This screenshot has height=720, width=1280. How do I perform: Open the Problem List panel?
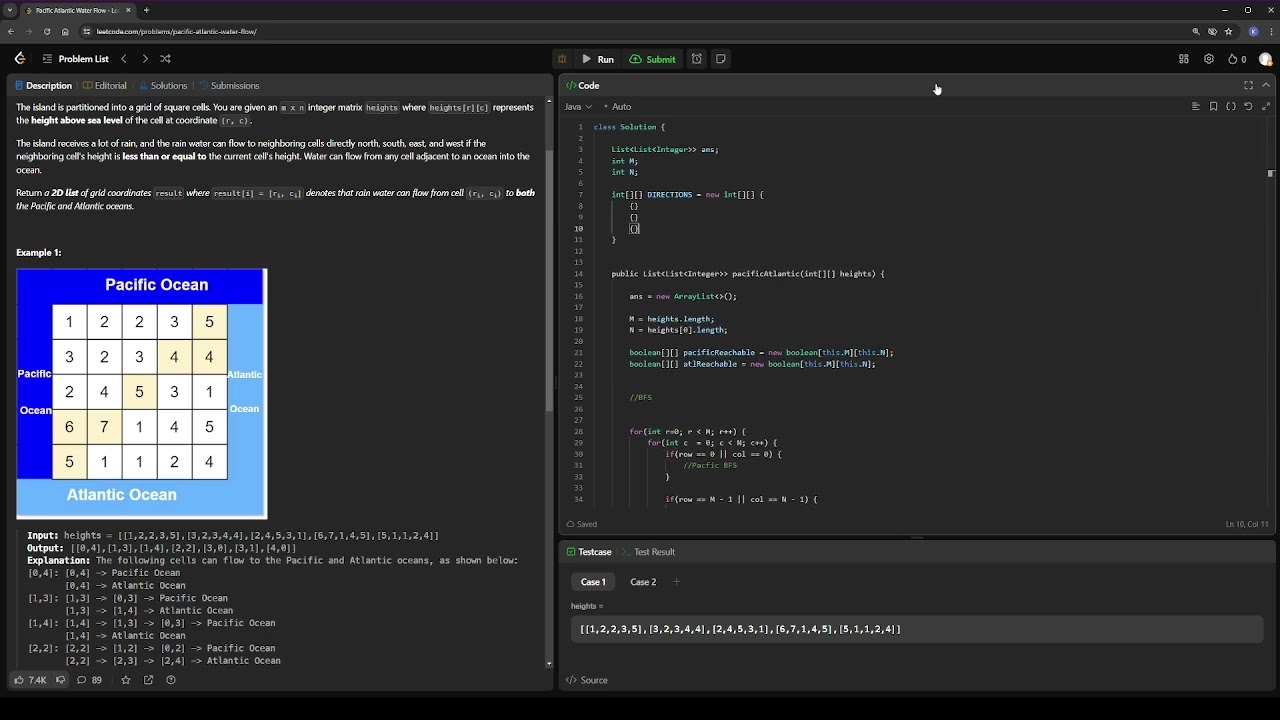pos(75,59)
